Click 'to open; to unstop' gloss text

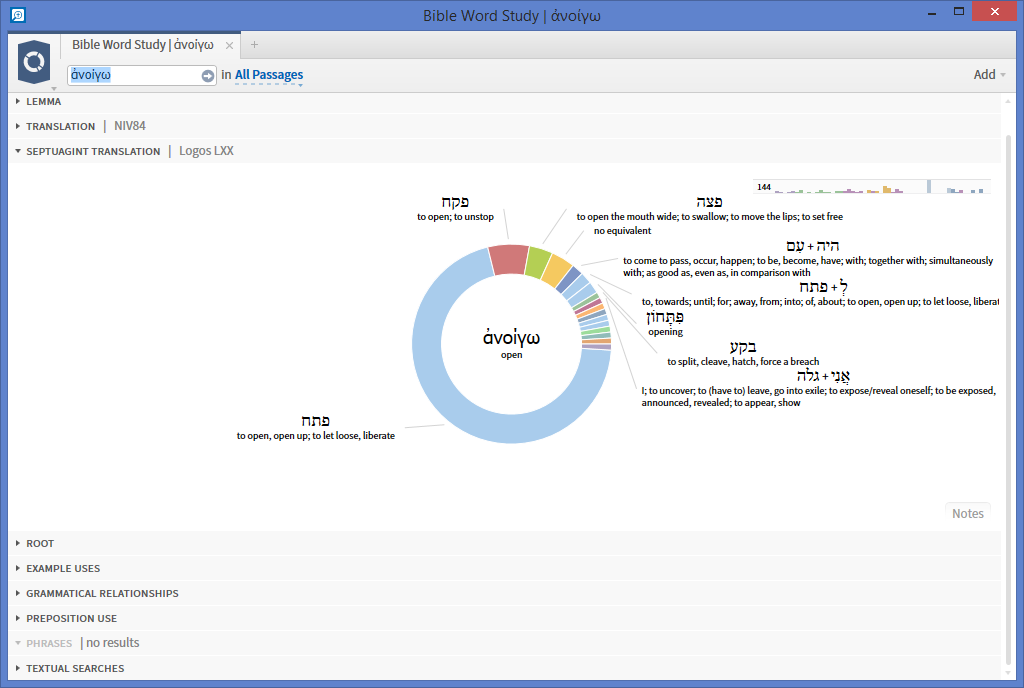point(455,217)
